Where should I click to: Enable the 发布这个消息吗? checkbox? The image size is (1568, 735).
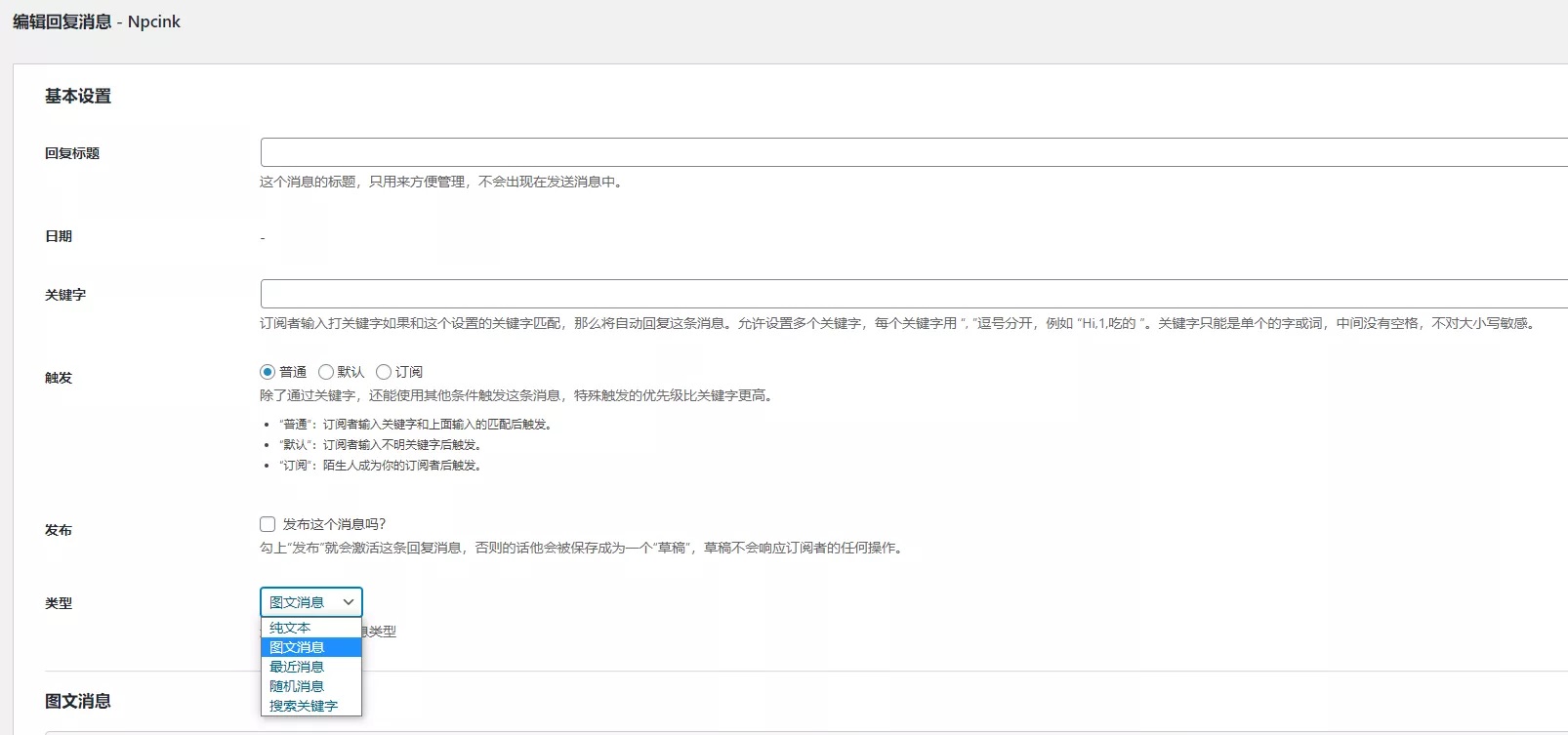[x=268, y=524]
